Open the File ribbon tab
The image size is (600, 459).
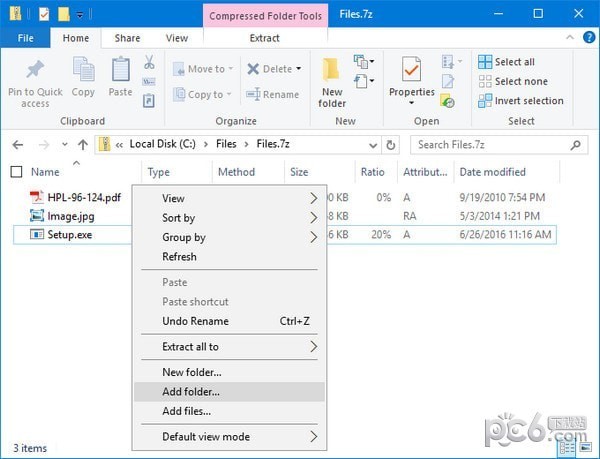(26, 38)
